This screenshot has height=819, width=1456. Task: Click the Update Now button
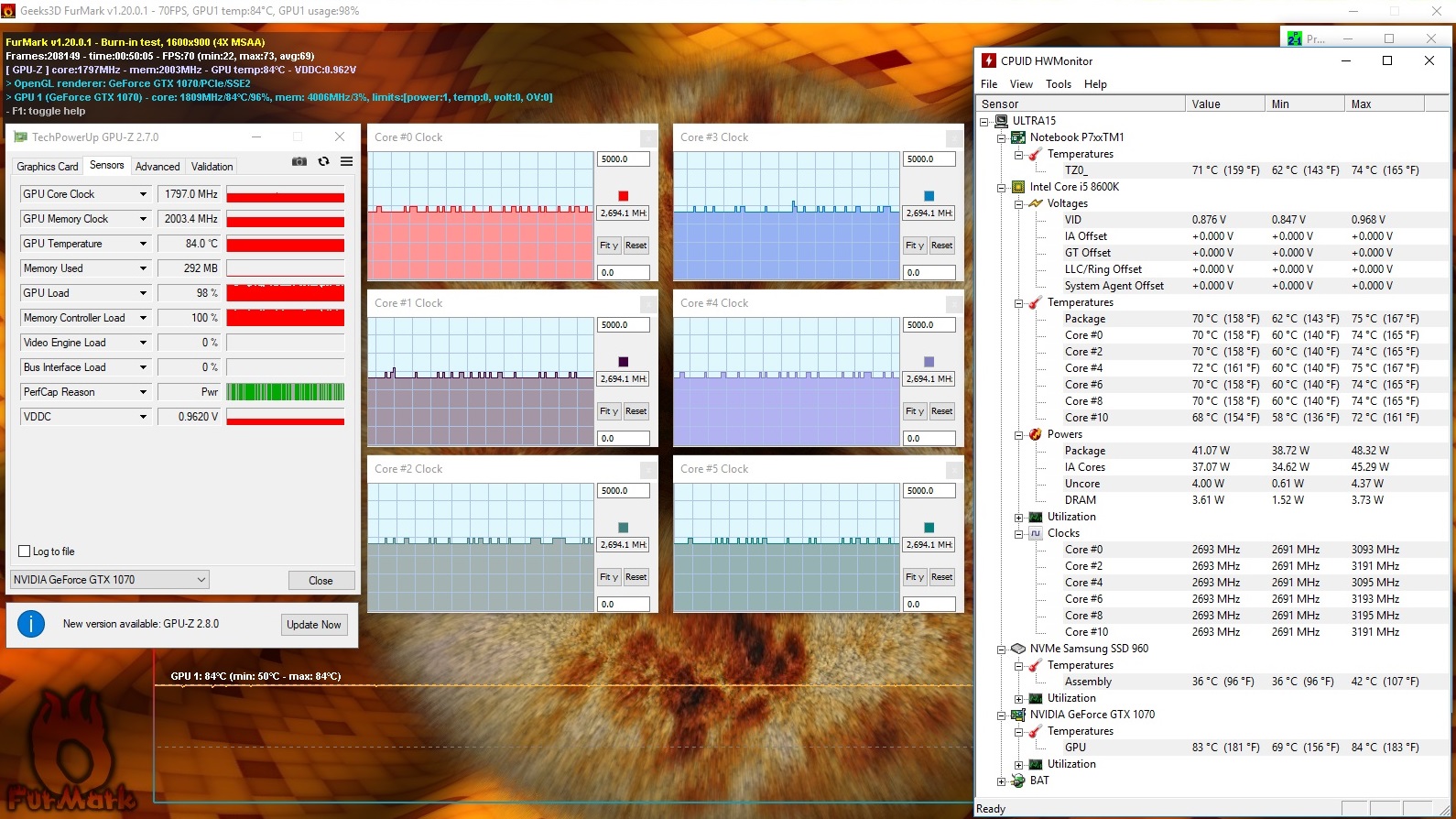coord(314,625)
